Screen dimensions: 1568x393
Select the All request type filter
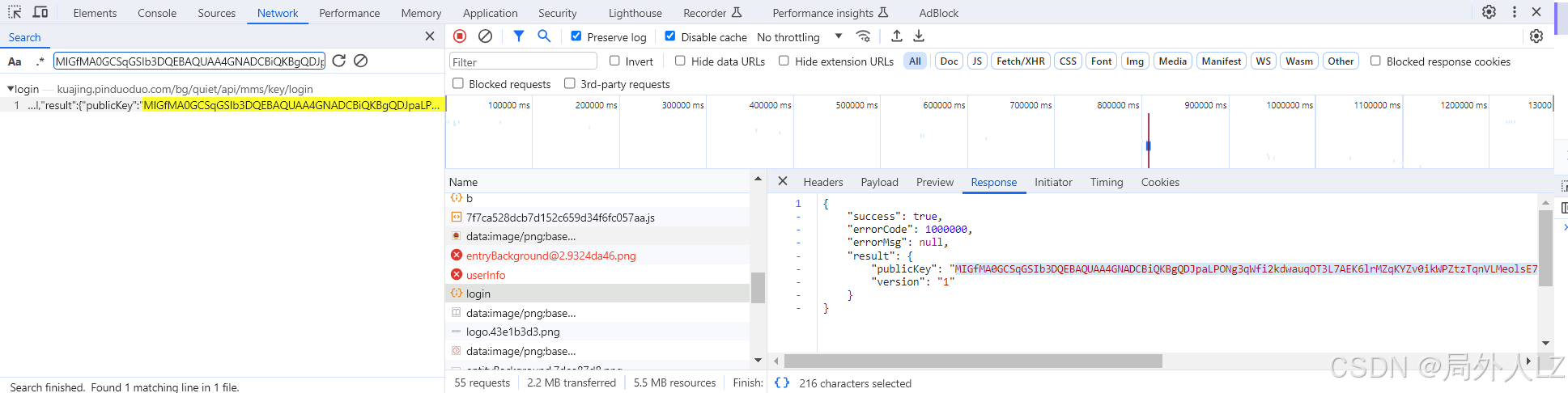(915, 61)
